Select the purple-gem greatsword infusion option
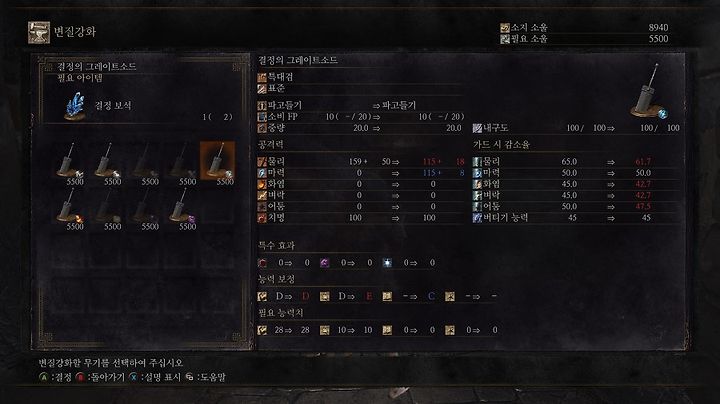Image resolution: width=720 pixels, height=404 pixels. 184,208
